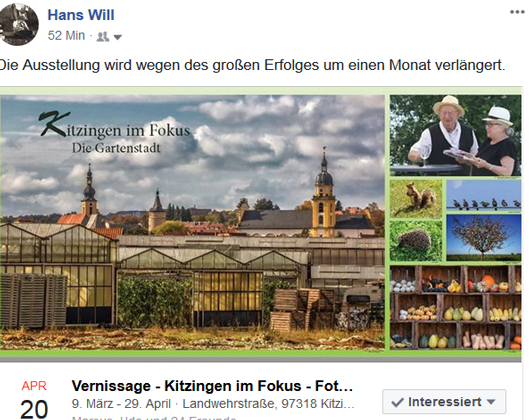
Task: Click the Interessiert checkmark icon
Action: (398, 402)
